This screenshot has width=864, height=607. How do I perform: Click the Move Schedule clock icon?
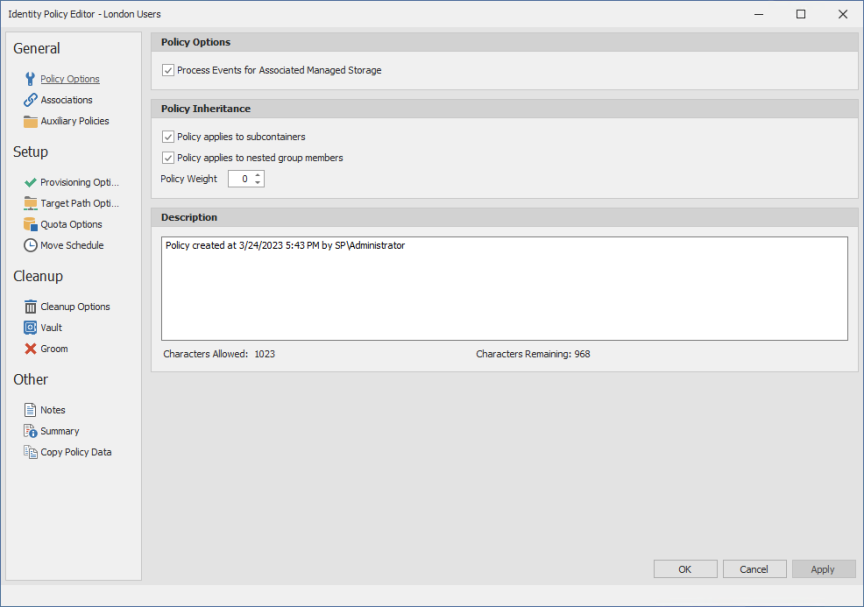tap(30, 245)
